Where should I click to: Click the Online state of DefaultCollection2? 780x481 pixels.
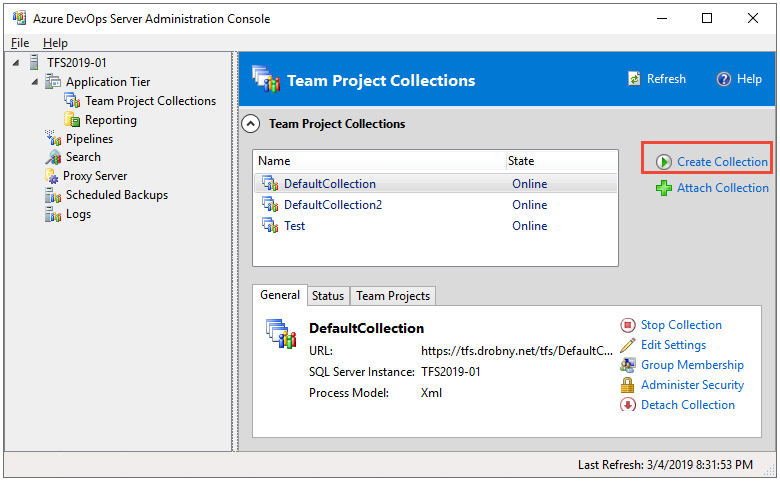(x=530, y=205)
